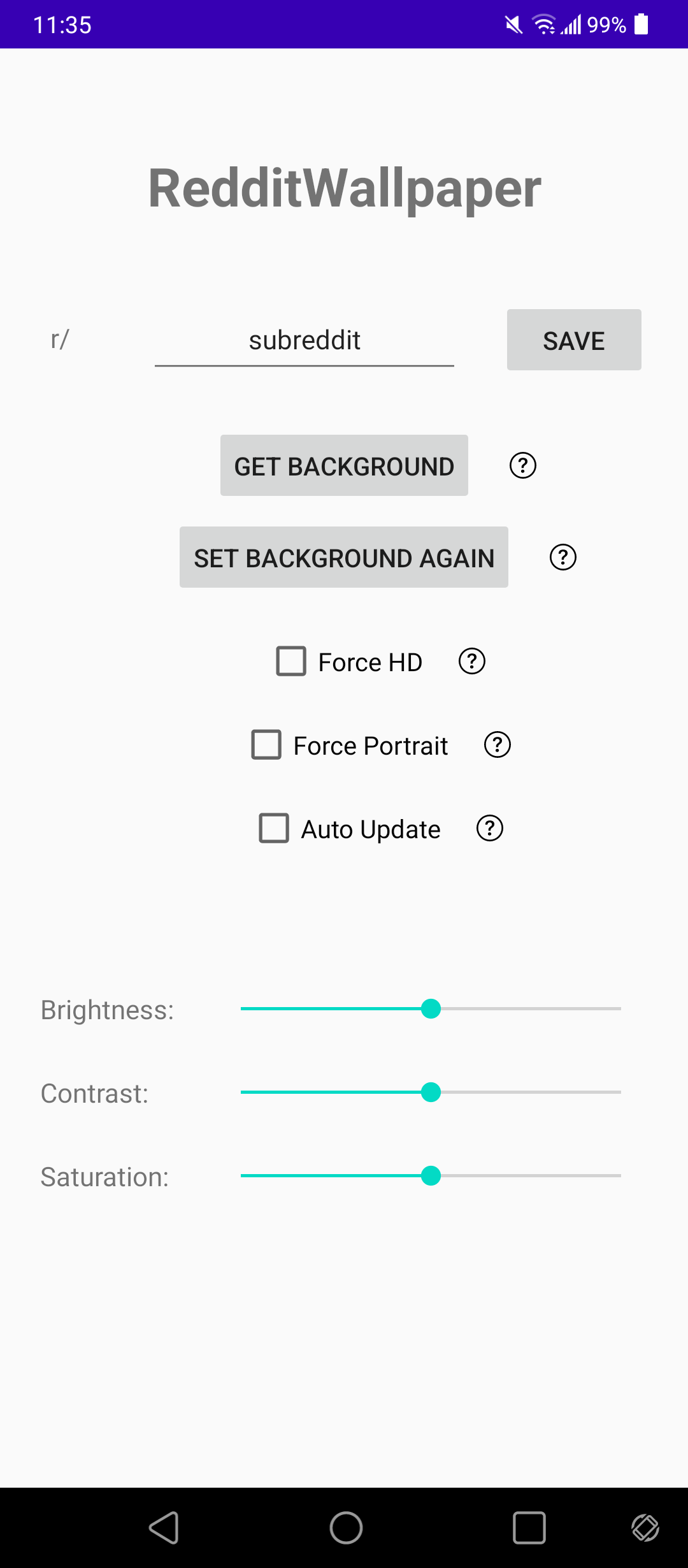Adjust the Brightness slider thumb
Image resolution: width=688 pixels, height=1568 pixels.
click(x=432, y=1009)
